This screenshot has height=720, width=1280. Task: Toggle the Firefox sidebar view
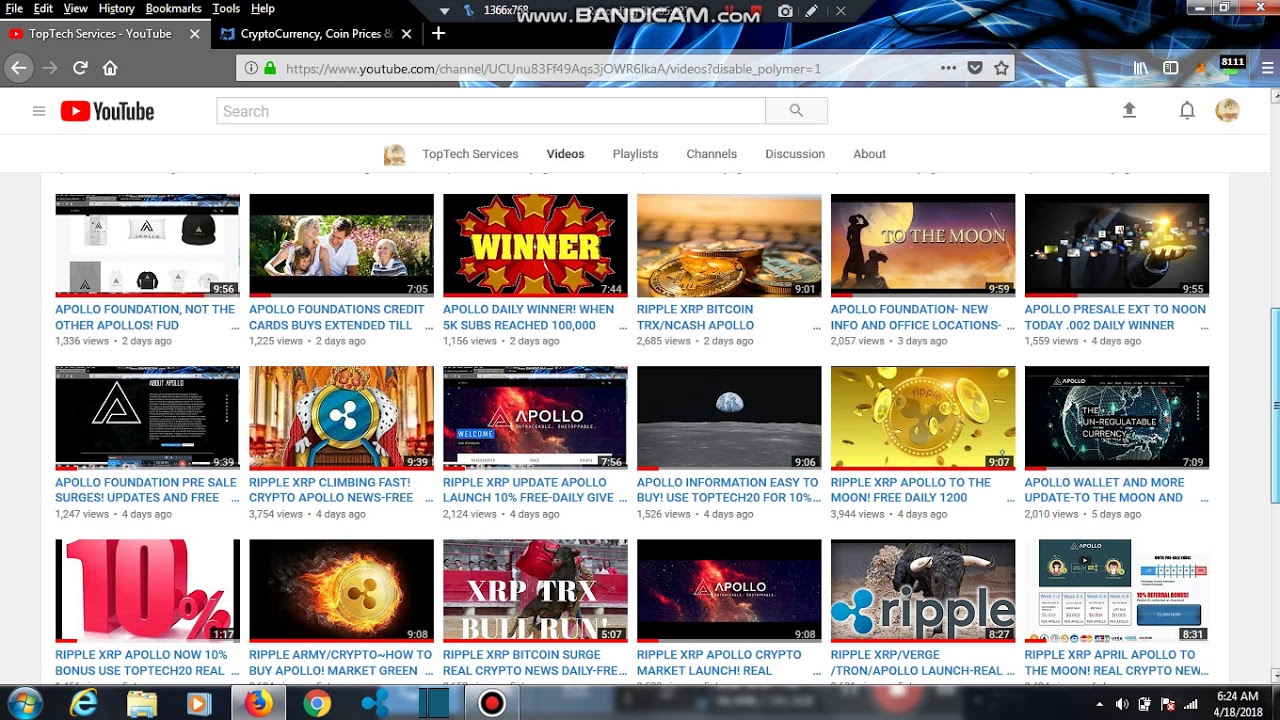(1171, 68)
